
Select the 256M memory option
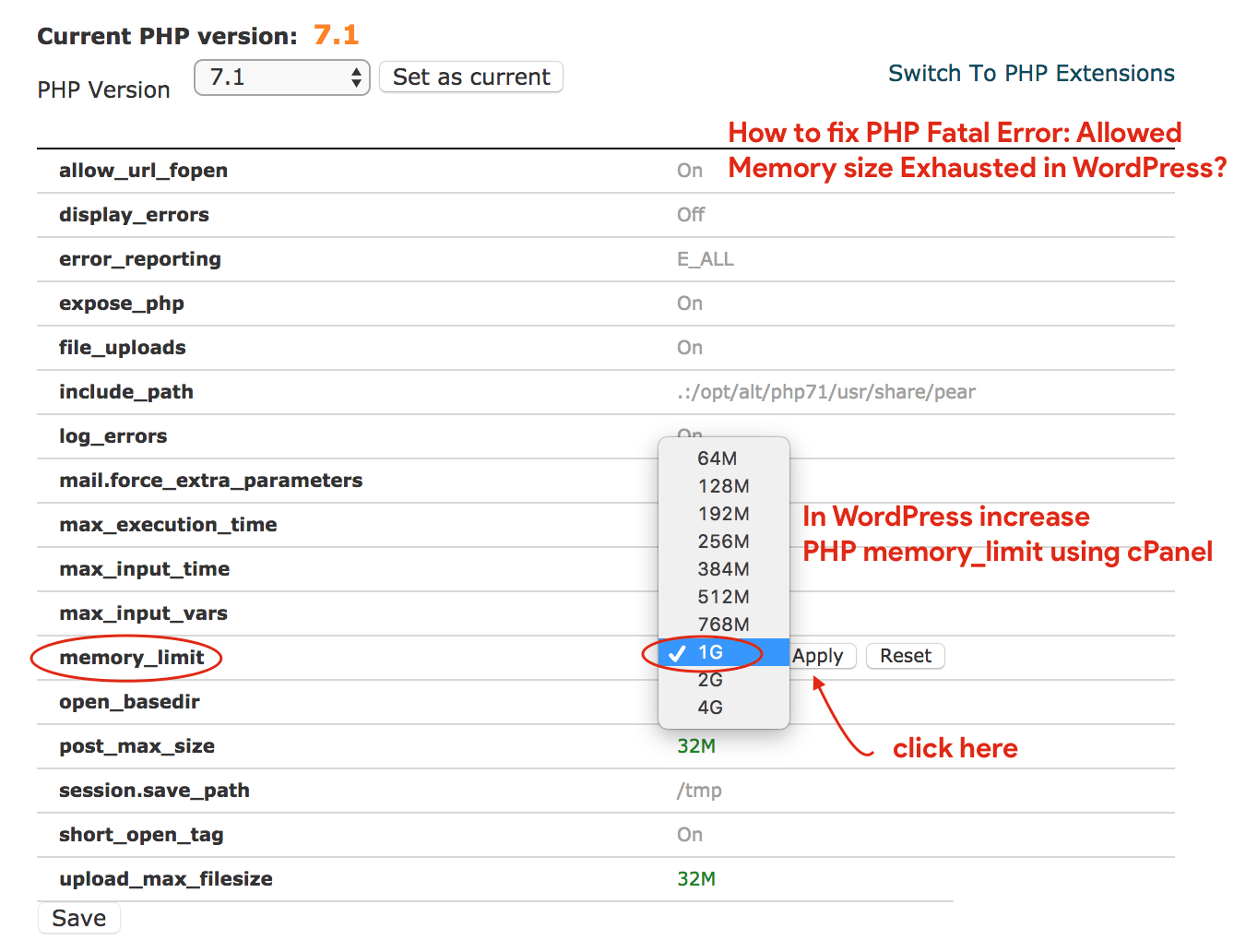(x=723, y=541)
